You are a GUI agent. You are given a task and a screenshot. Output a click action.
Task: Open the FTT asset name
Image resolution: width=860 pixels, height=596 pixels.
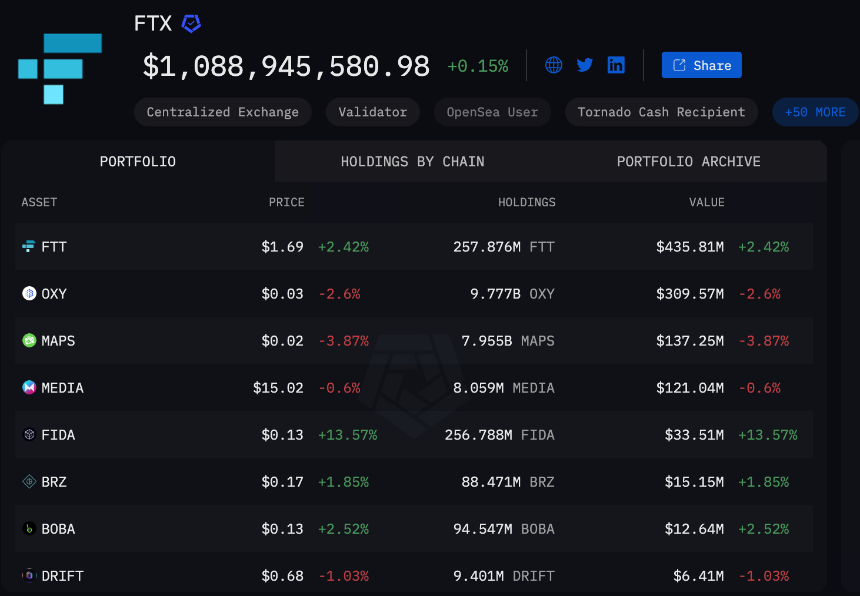point(54,247)
